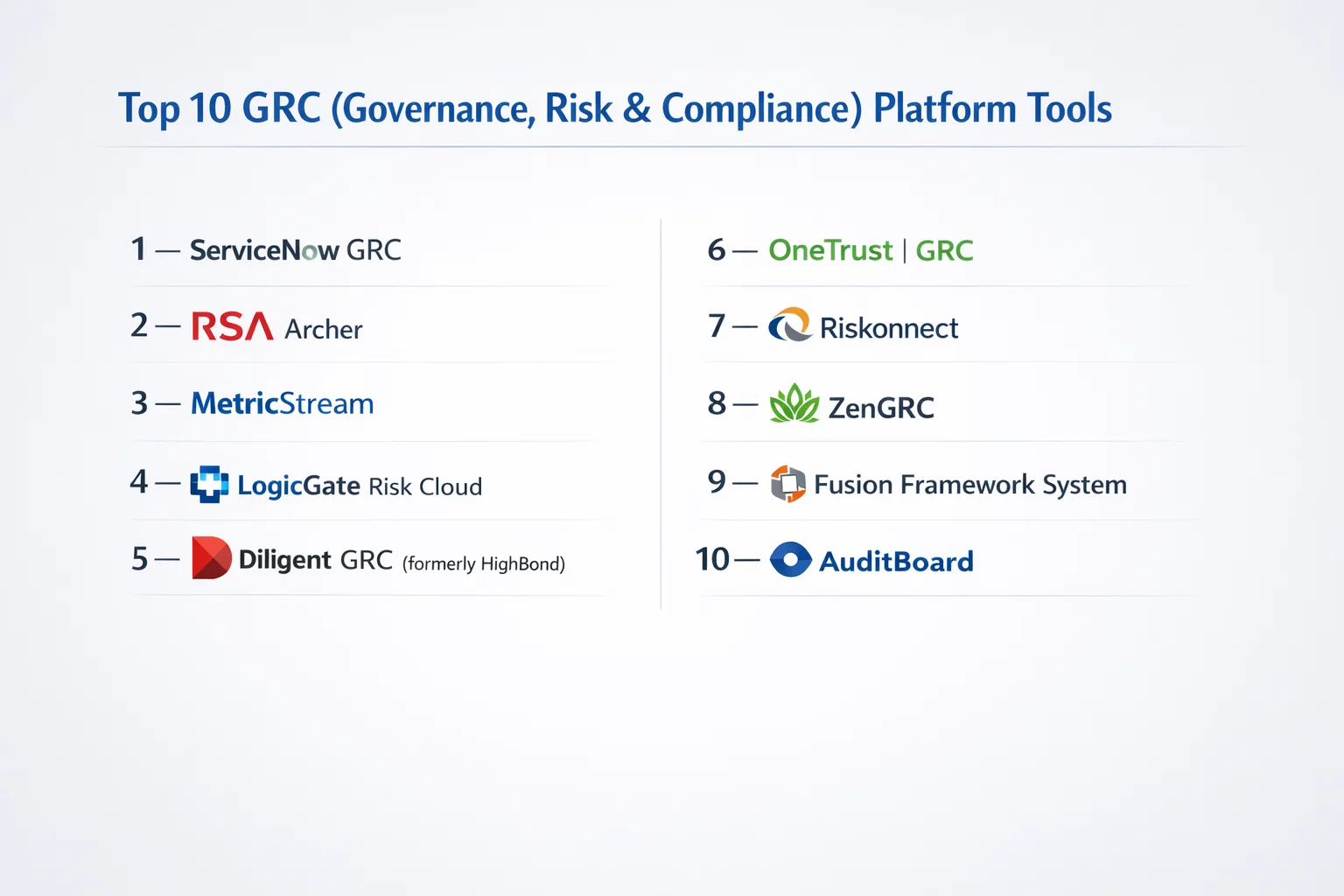1344x896 pixels.
Task: Open the ZenGRC text label
Action: (x=880, y=408)
